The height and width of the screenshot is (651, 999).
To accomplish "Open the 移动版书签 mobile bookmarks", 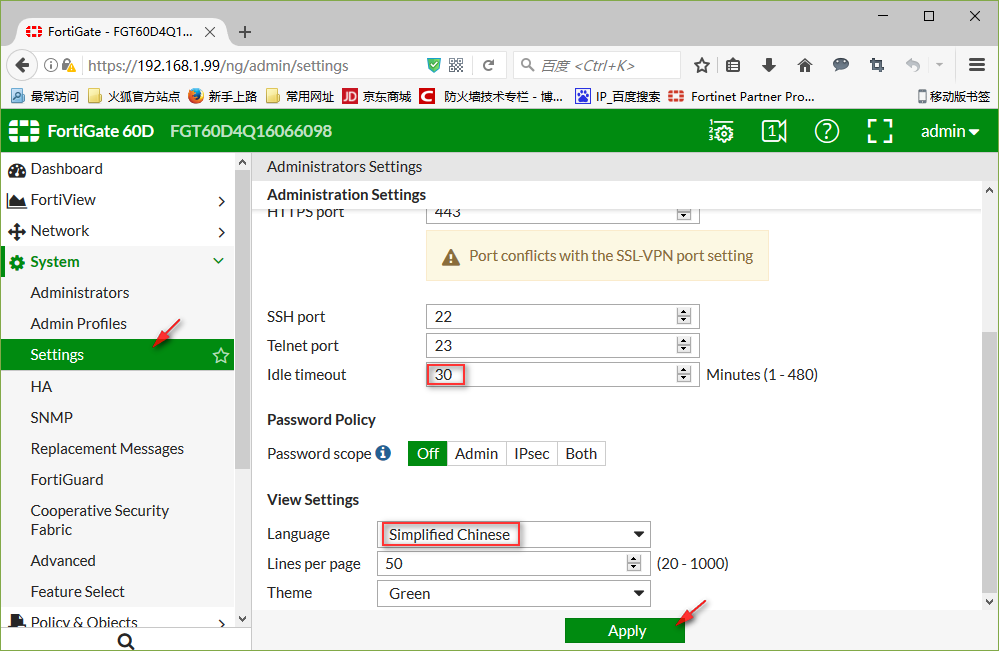I will tap(954, 96).
